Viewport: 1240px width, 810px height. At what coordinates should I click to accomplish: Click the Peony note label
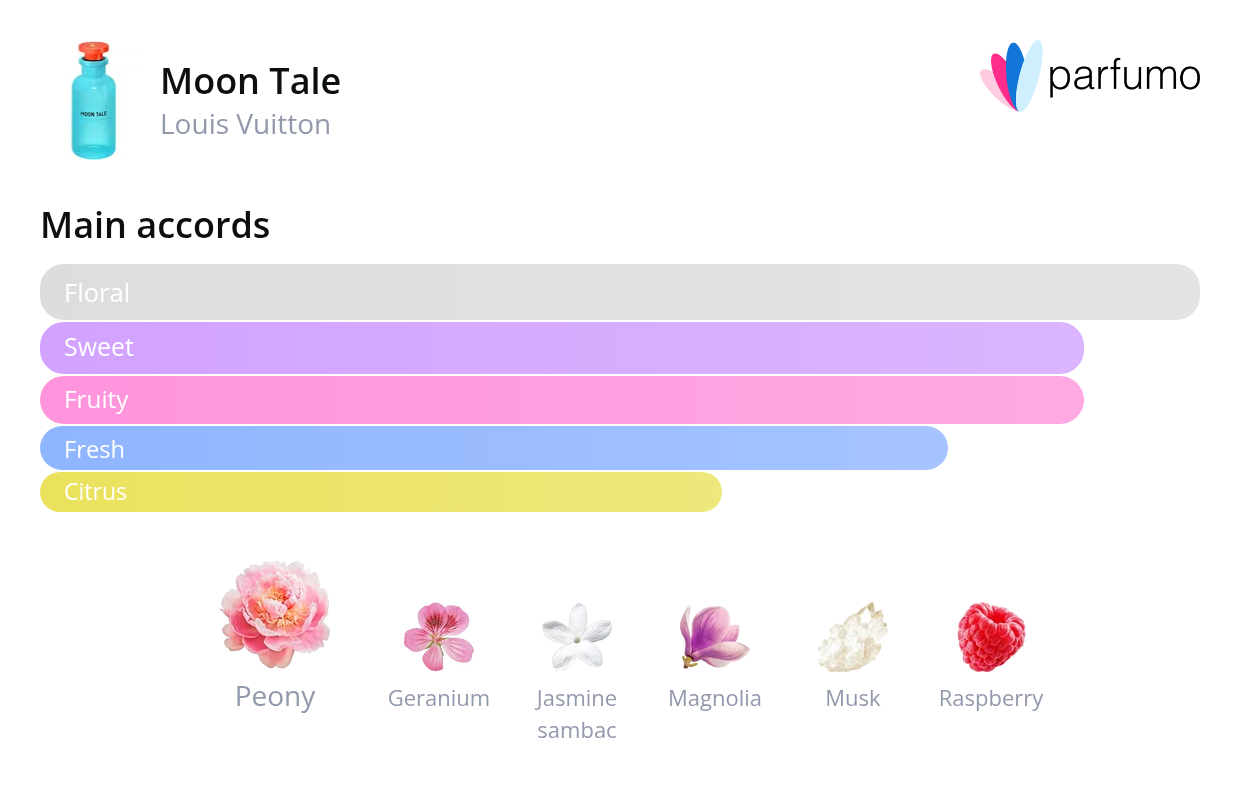coord(275,697)
